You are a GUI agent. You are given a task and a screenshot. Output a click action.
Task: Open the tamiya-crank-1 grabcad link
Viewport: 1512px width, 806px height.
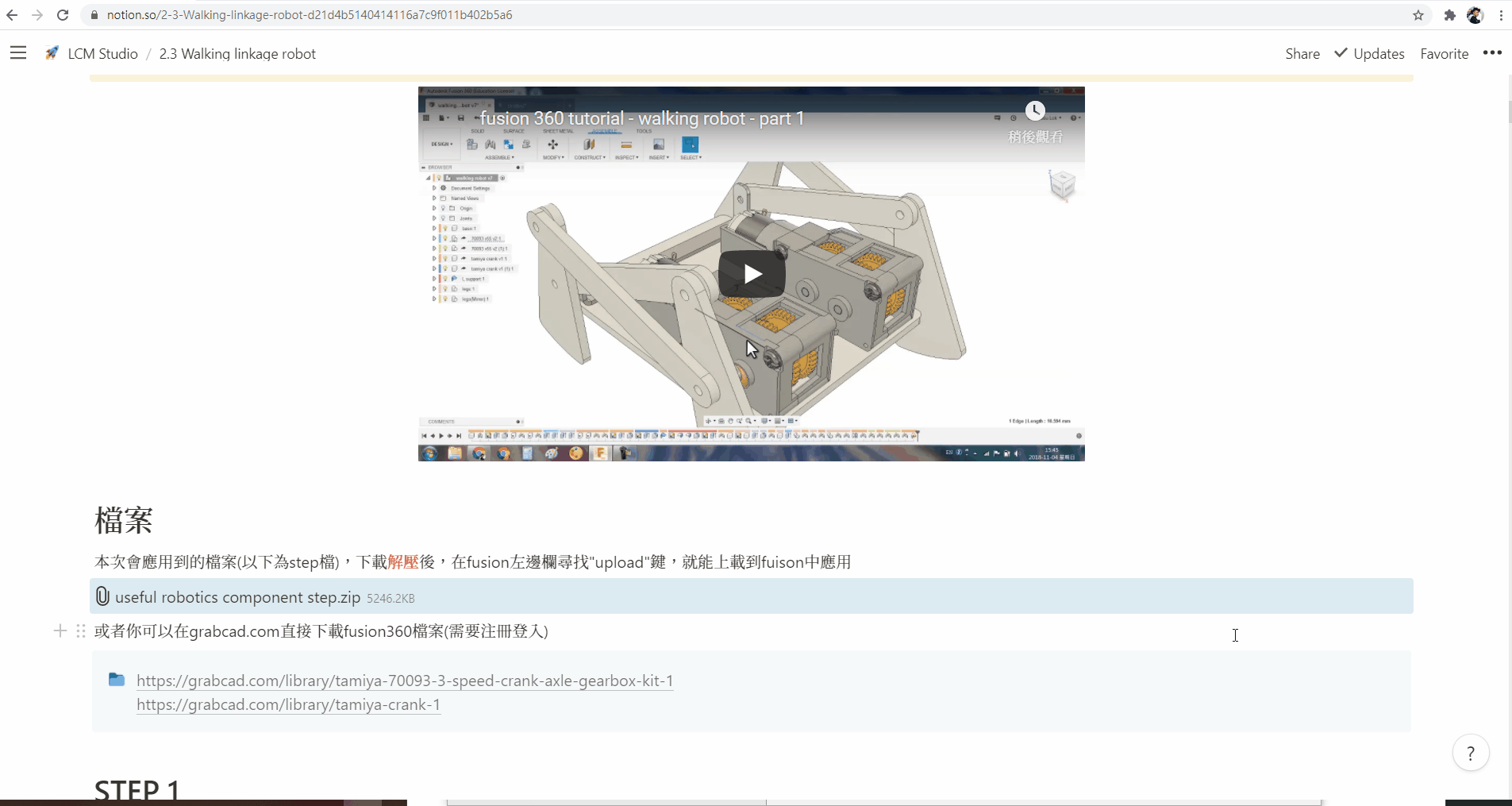(288, 704)
